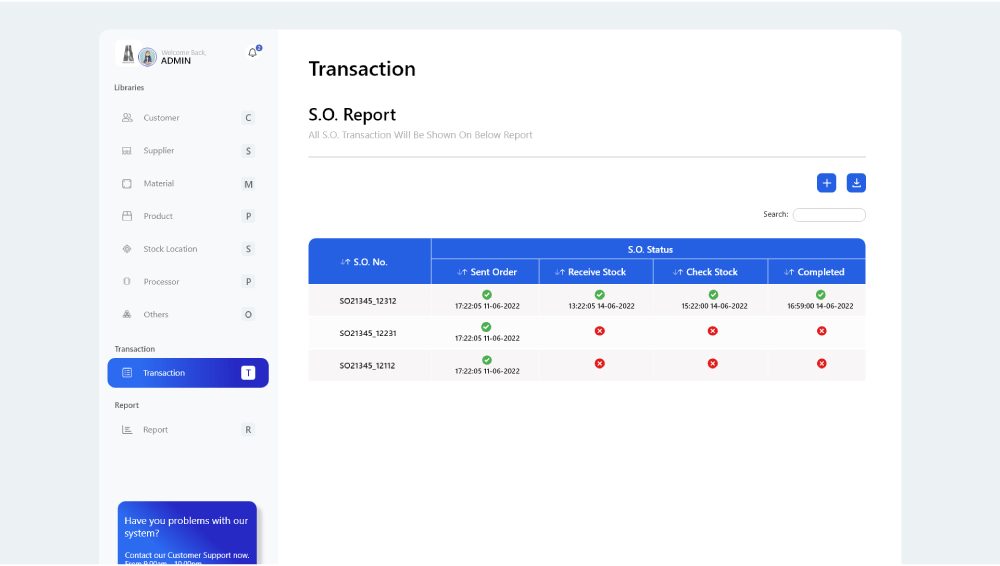The height and width of the screenshot is (566, 1000).
Task: Click the Stock Location sidebar icon
Action: pyautogui.click(x=127, y=249)
